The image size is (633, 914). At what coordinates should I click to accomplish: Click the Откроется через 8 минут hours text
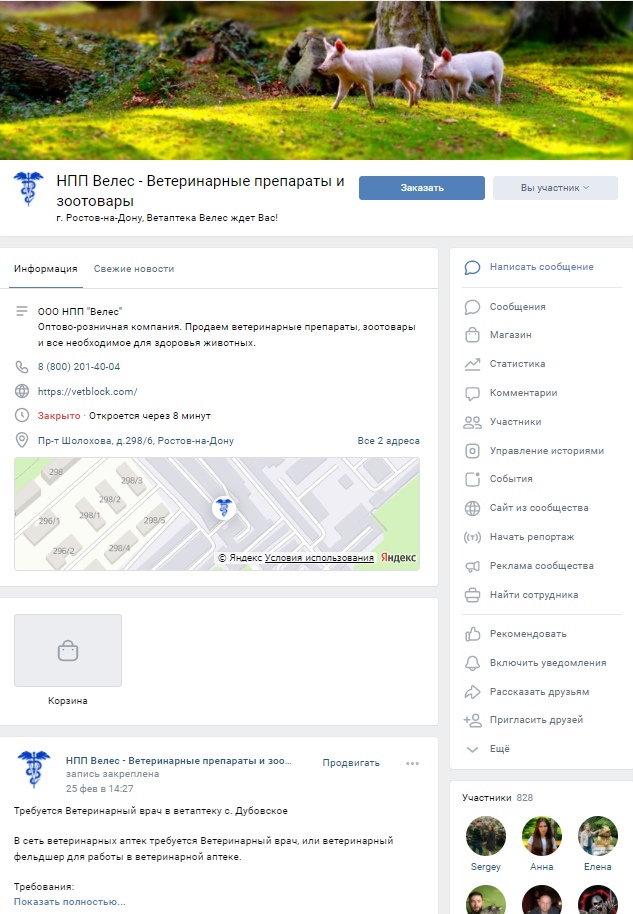coord(150,416)
